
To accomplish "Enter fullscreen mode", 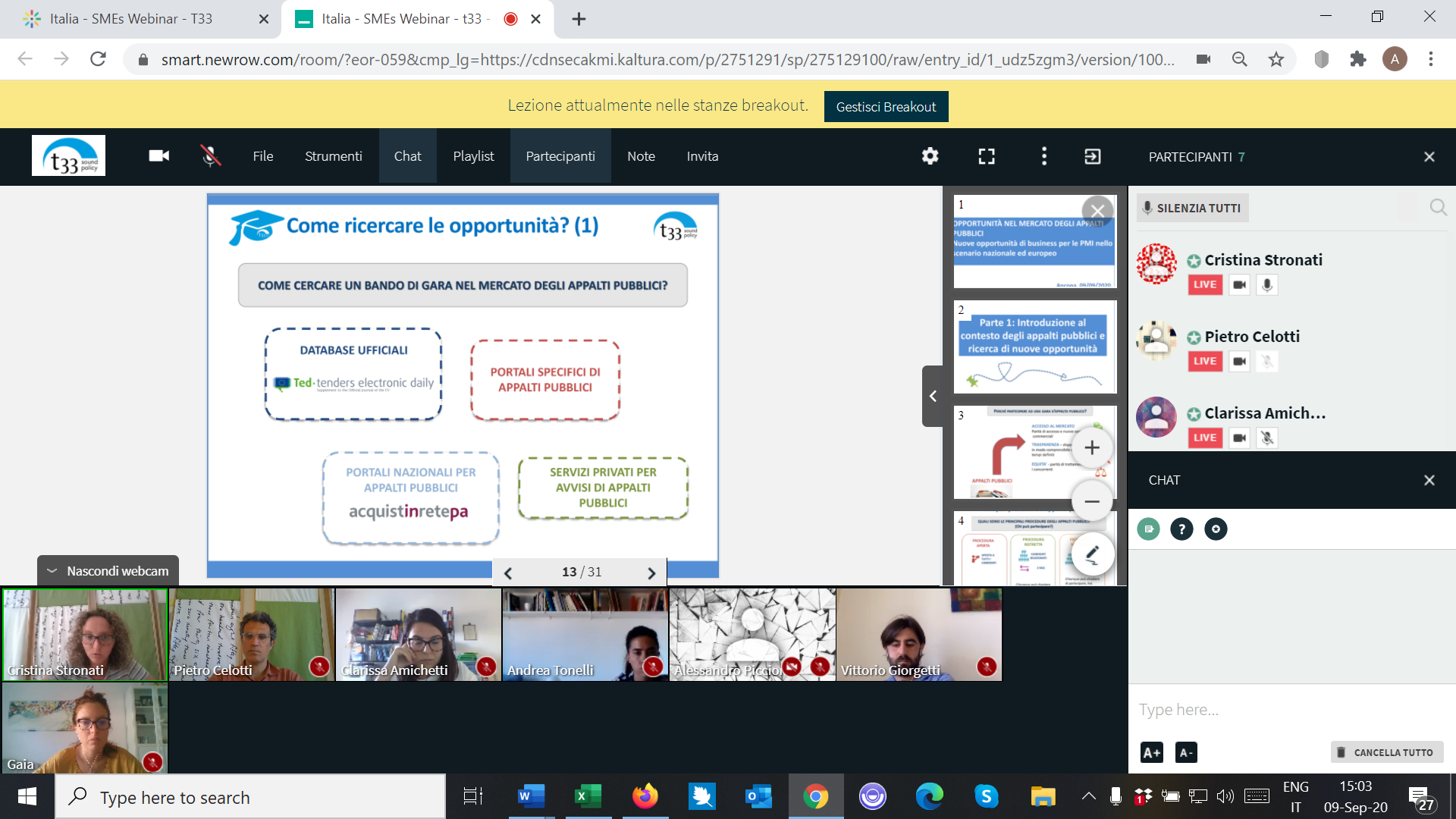I will (987, 156).
